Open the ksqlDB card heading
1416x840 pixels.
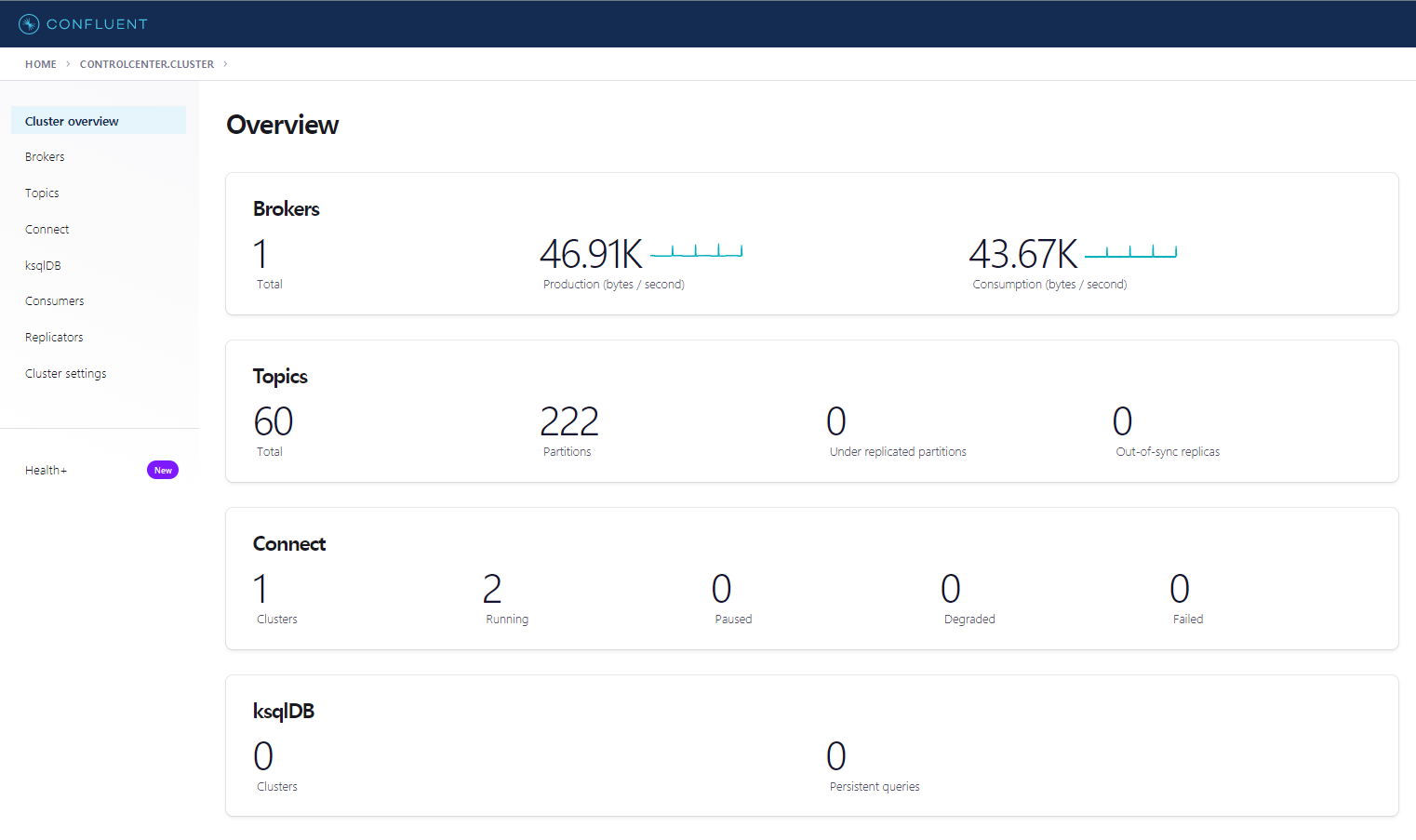tap(284, 712)
